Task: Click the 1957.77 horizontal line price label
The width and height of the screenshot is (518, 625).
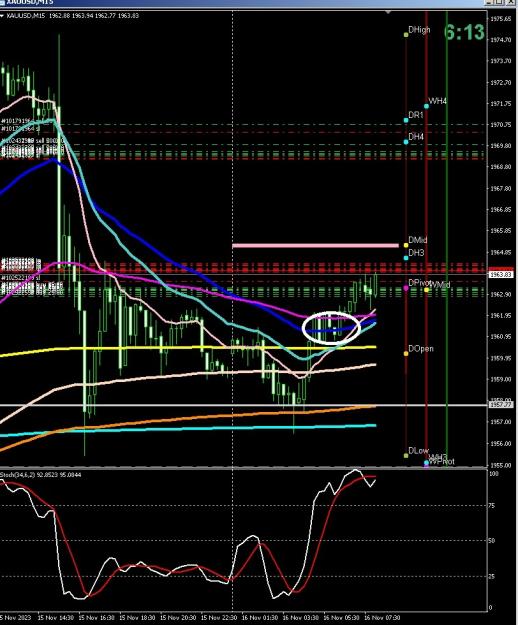Action: (500, 405)
